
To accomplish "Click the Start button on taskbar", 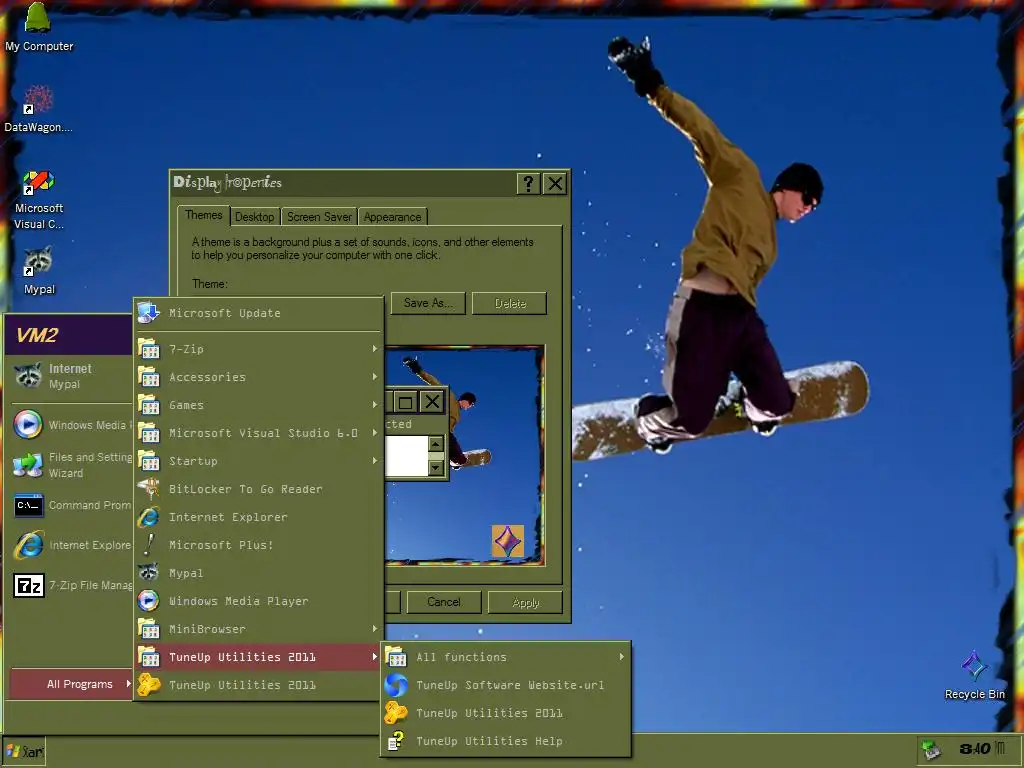I will [25, 751].
